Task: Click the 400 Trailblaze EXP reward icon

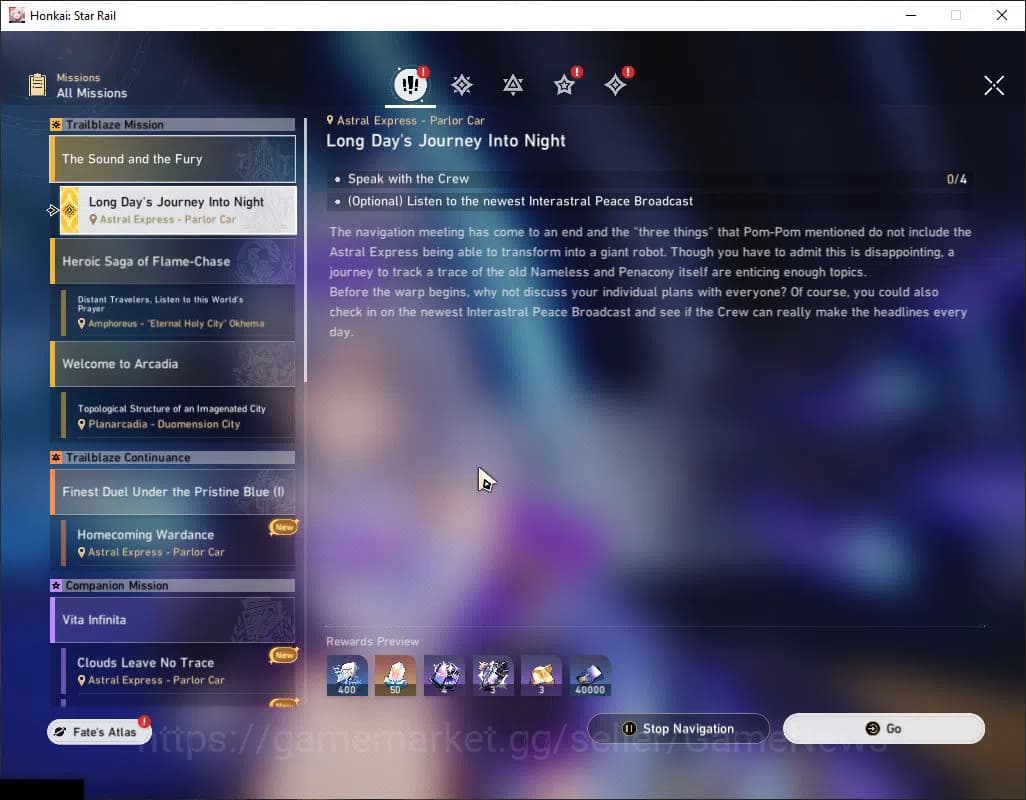Action: [347, 675]
